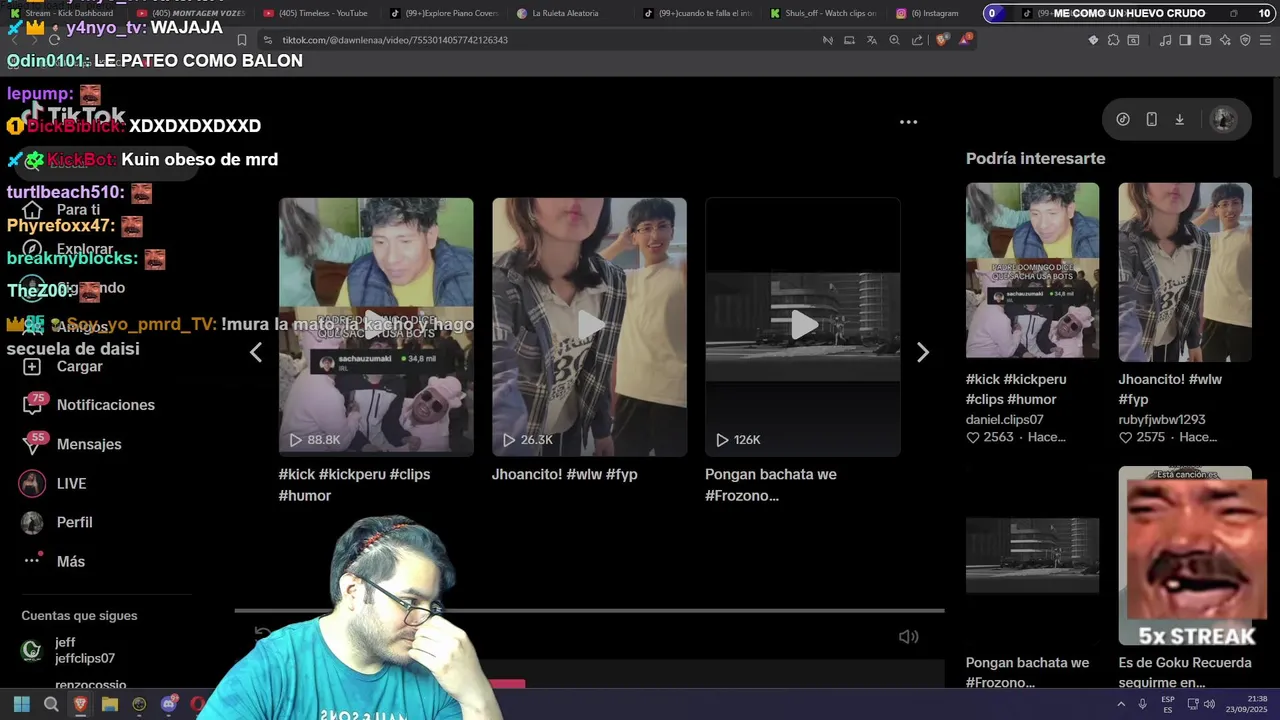
Task: Open rubyfjwbw1293 suggested video thumbnail
Action: point(1185,272)
